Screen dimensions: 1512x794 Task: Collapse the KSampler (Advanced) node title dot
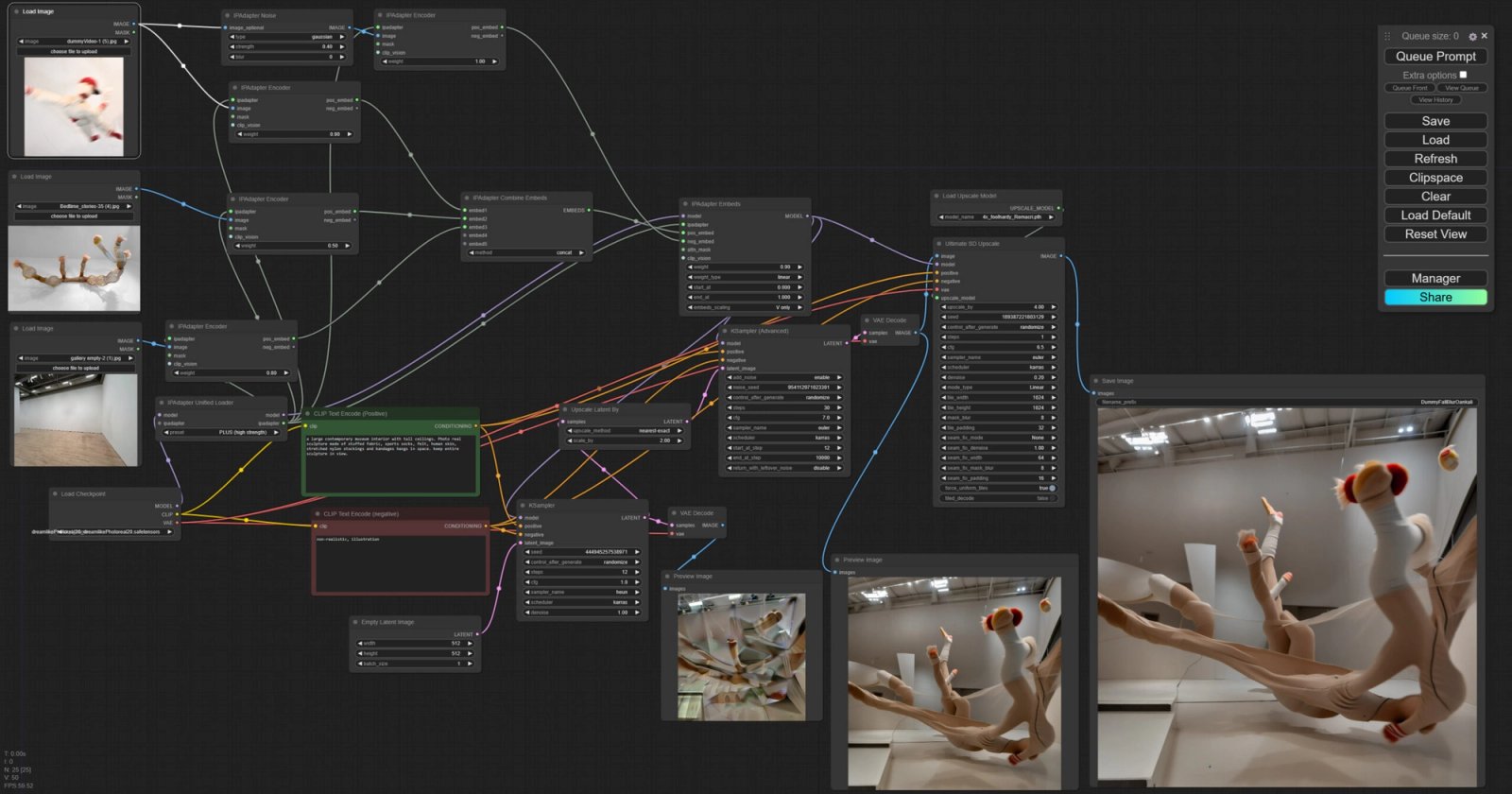(725, 331)
